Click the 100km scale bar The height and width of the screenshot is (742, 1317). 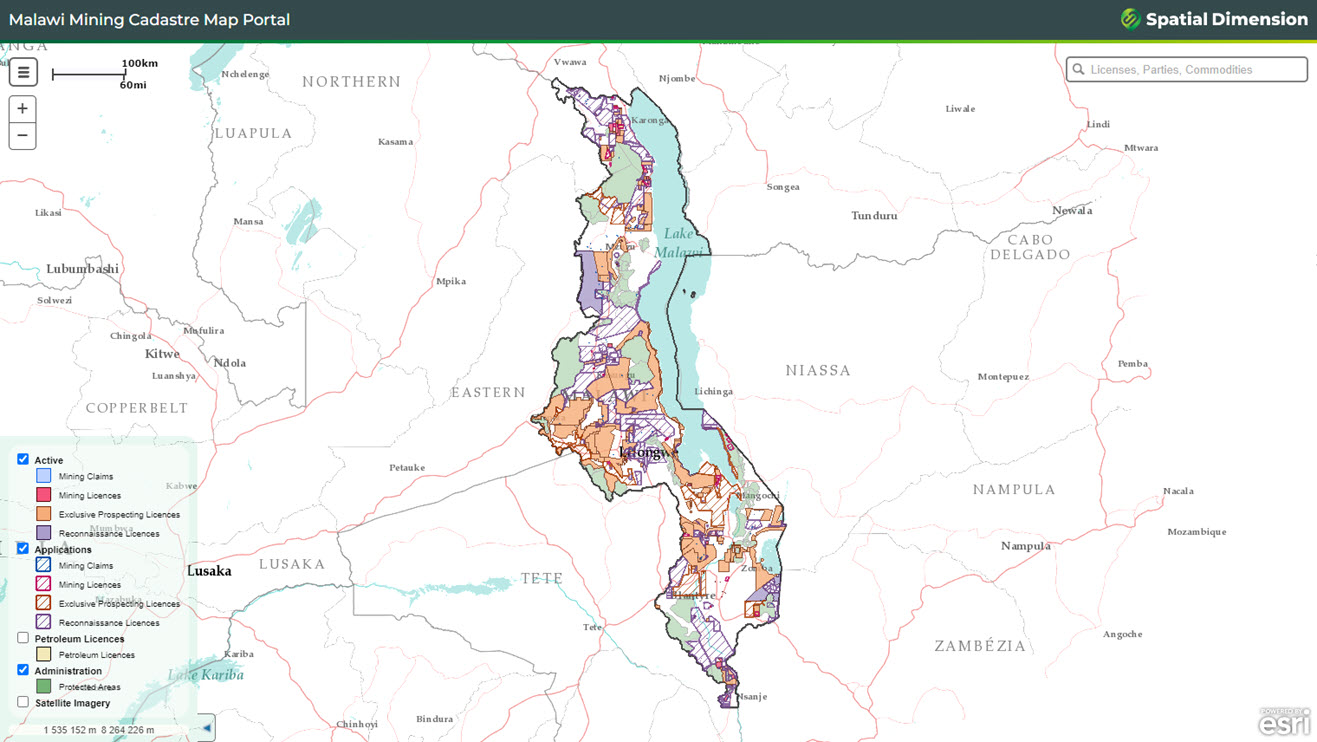(x=104, y=73)
